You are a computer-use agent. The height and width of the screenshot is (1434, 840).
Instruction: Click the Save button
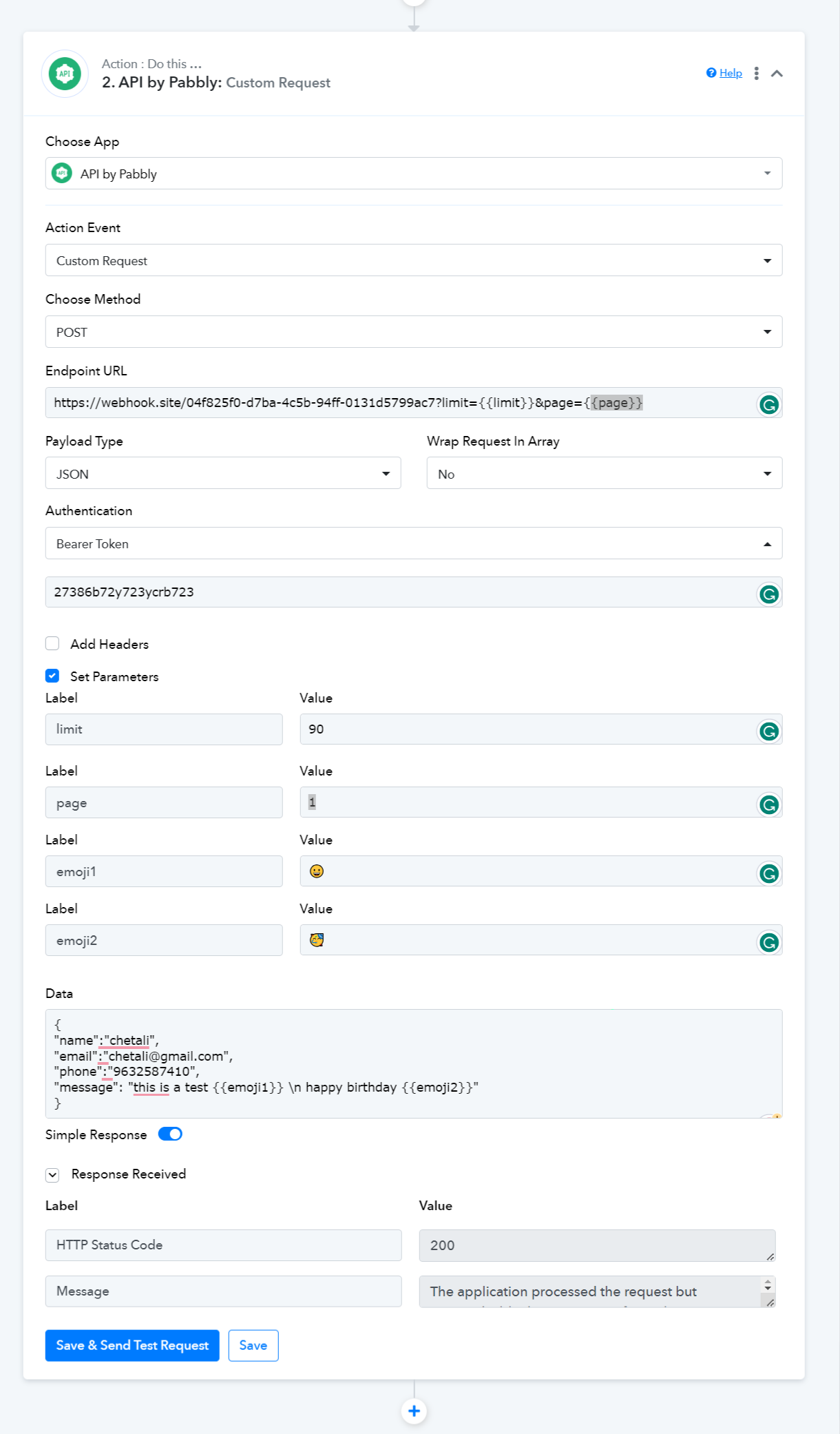click(253, 1345)
